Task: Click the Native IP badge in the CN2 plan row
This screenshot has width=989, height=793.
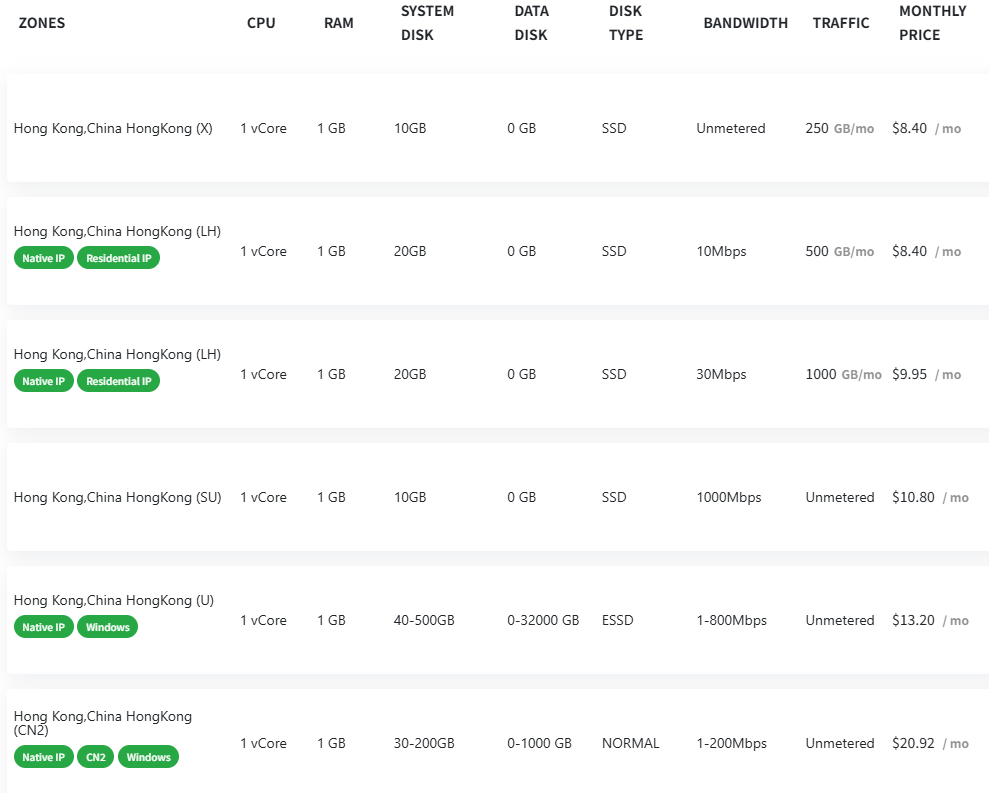Action: coord(44,757)
